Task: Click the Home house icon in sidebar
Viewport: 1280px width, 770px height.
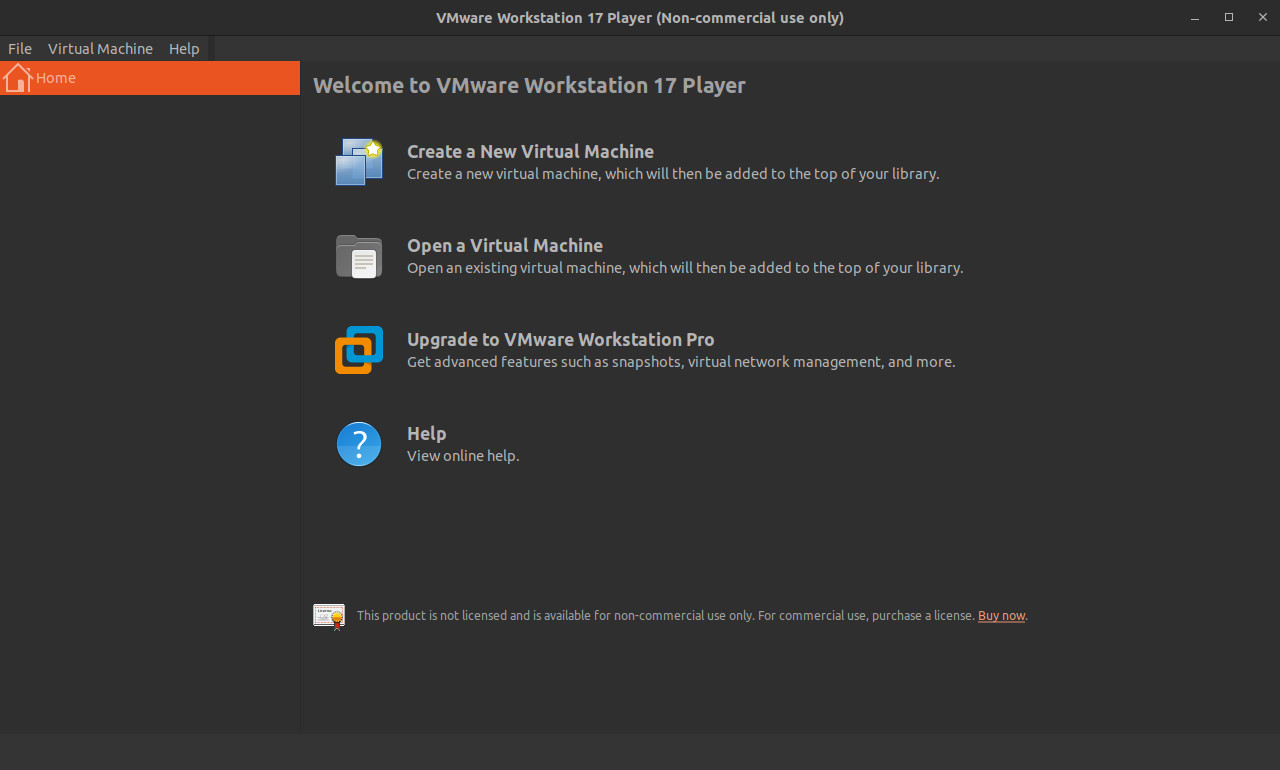Action: [x=18, y=77]
